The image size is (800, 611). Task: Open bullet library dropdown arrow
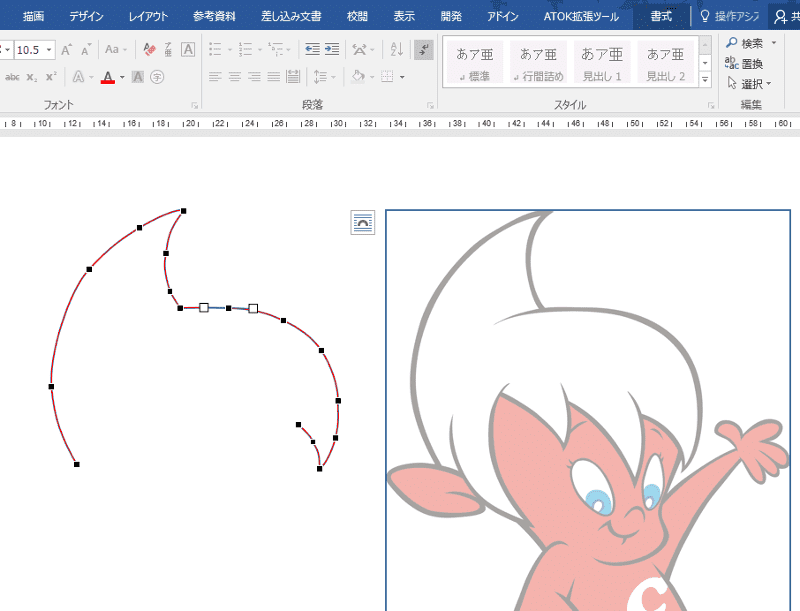pos(230,49)
